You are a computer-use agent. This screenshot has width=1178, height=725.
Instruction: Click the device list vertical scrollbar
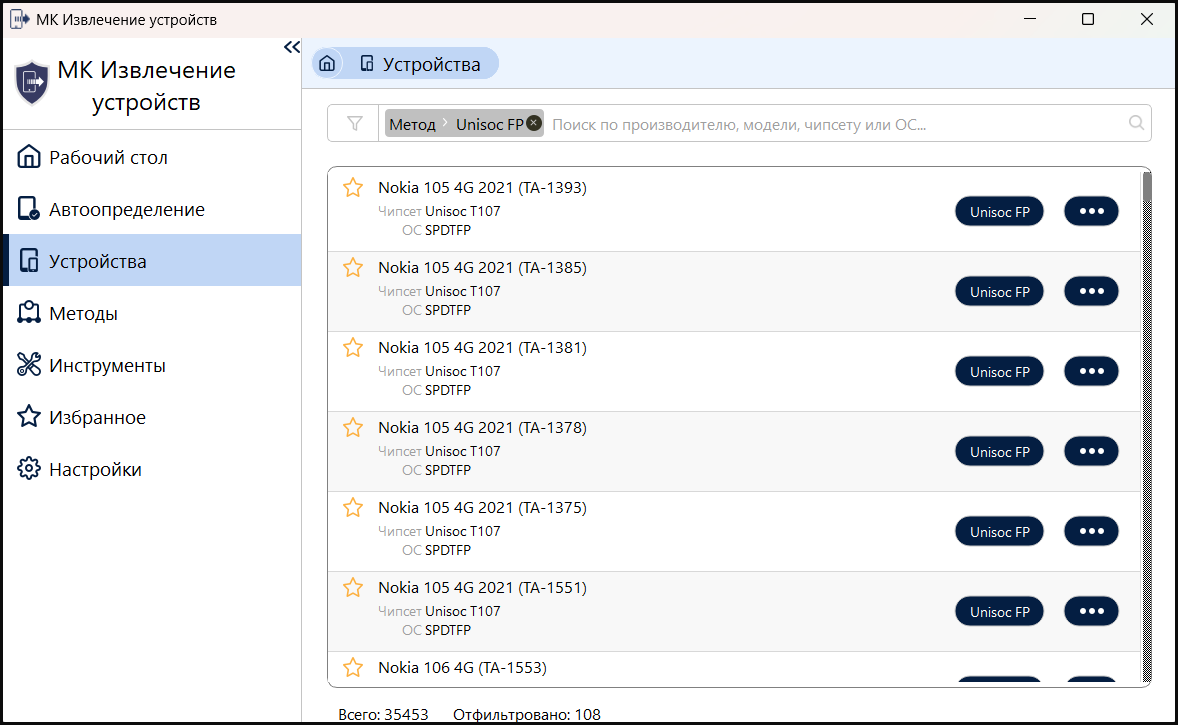click(x=1146, y=426)
